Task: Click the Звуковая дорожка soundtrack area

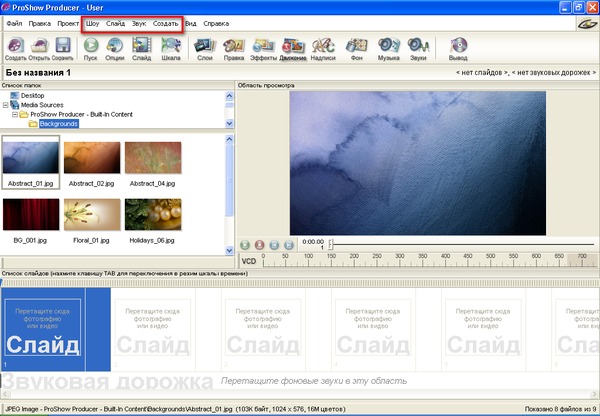Action: coord(300,381)
